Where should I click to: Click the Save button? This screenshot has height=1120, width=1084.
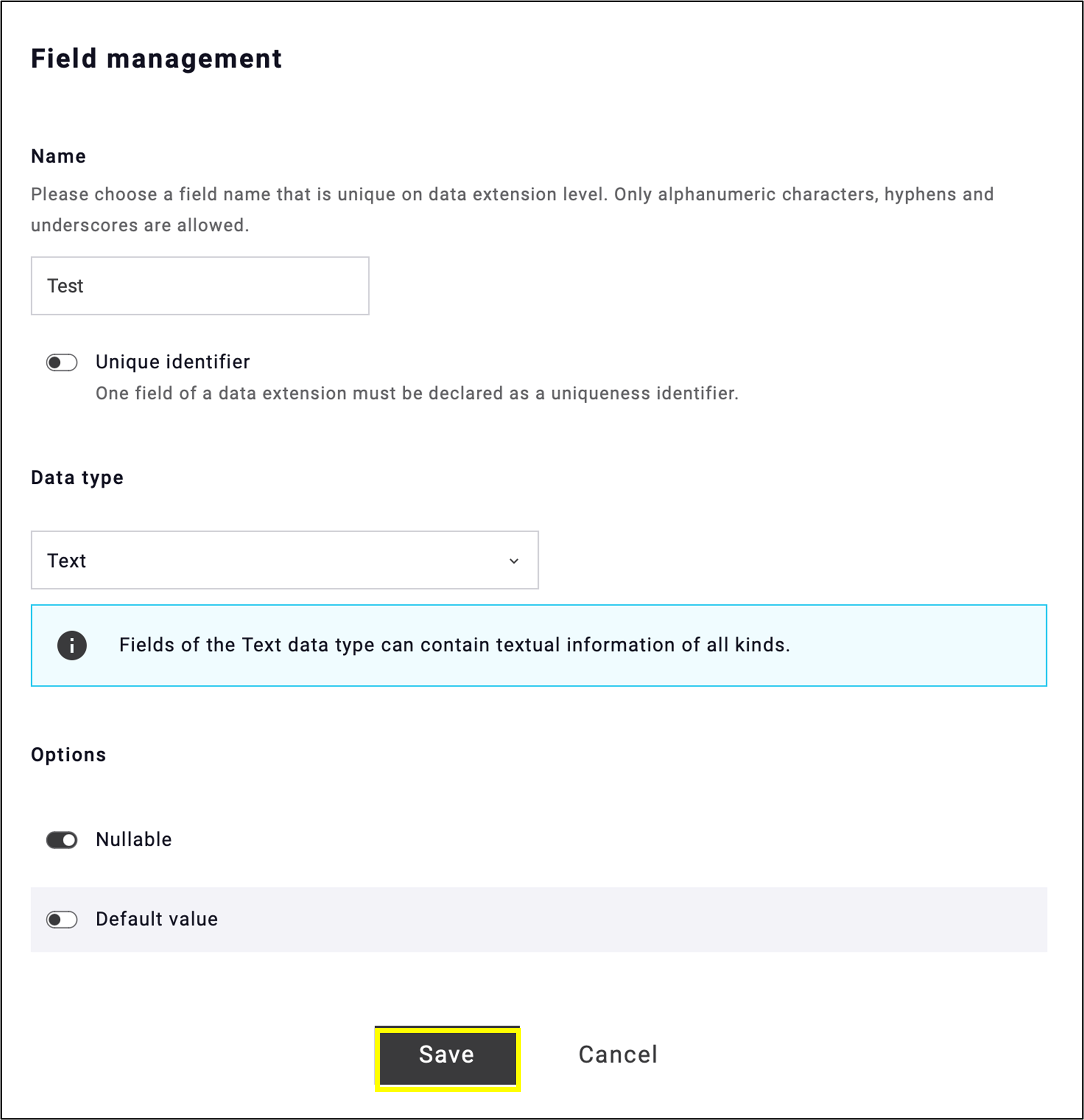tap(447, 1055)
